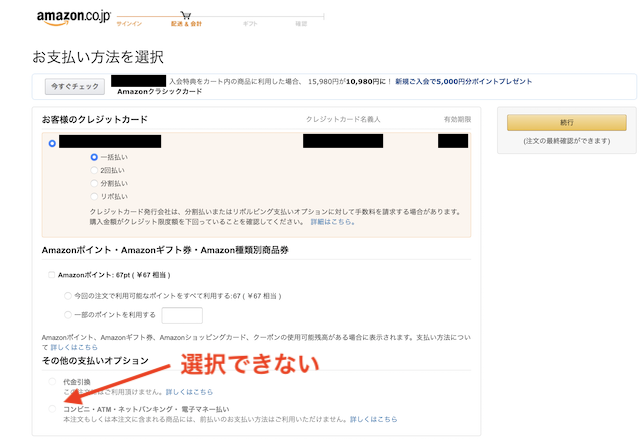Click the お客様のクレジットカード heading

95,120
